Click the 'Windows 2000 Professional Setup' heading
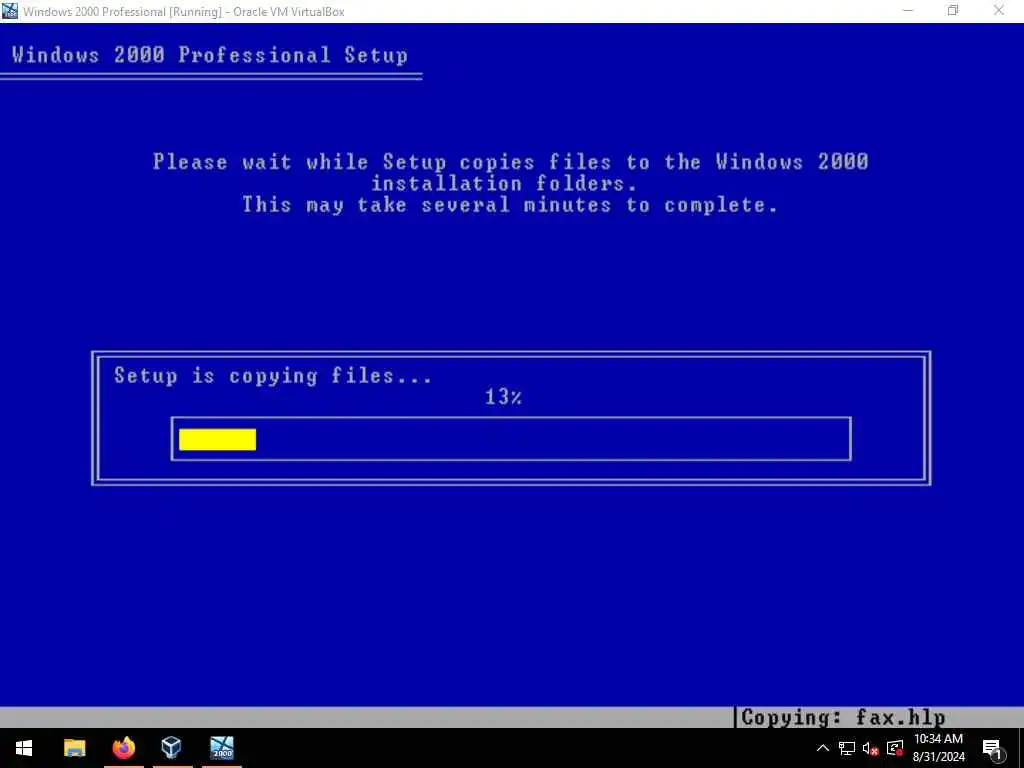1024x768 pixels. (x=210, y=55)
